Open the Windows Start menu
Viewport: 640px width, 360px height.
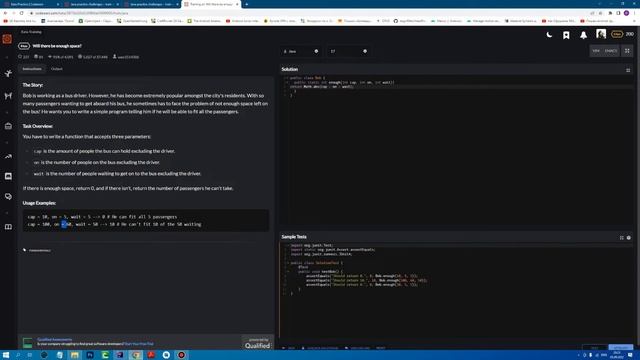click(6, 355)
